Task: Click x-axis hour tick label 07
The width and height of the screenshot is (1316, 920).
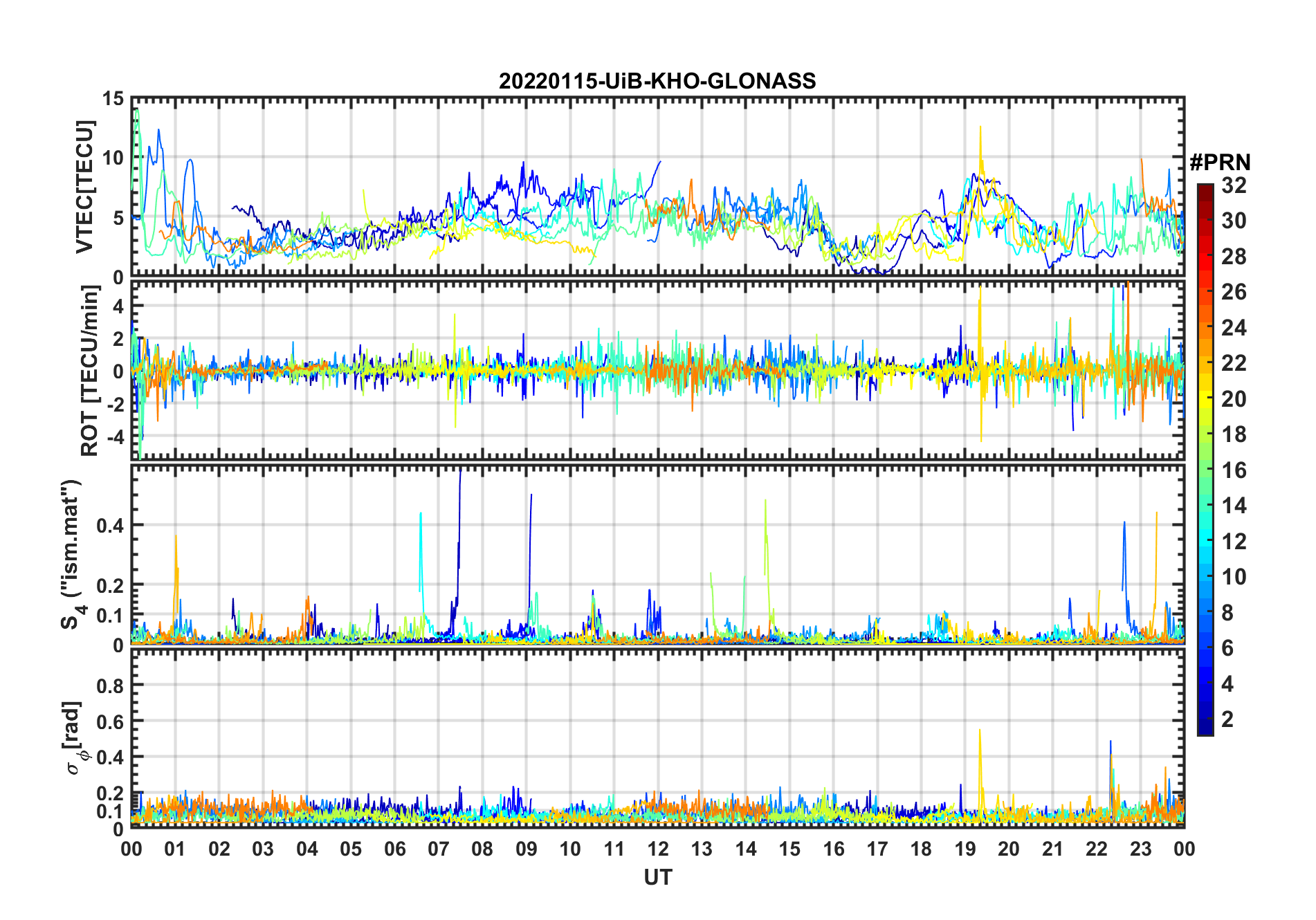Action: pos(439,849)
